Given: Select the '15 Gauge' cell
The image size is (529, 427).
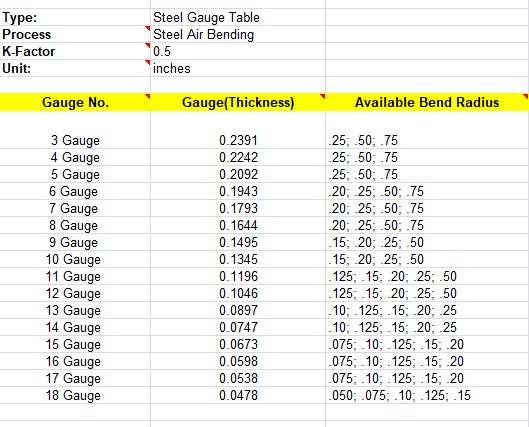Looking at the screenshot, I should click(x=75, y=344).
